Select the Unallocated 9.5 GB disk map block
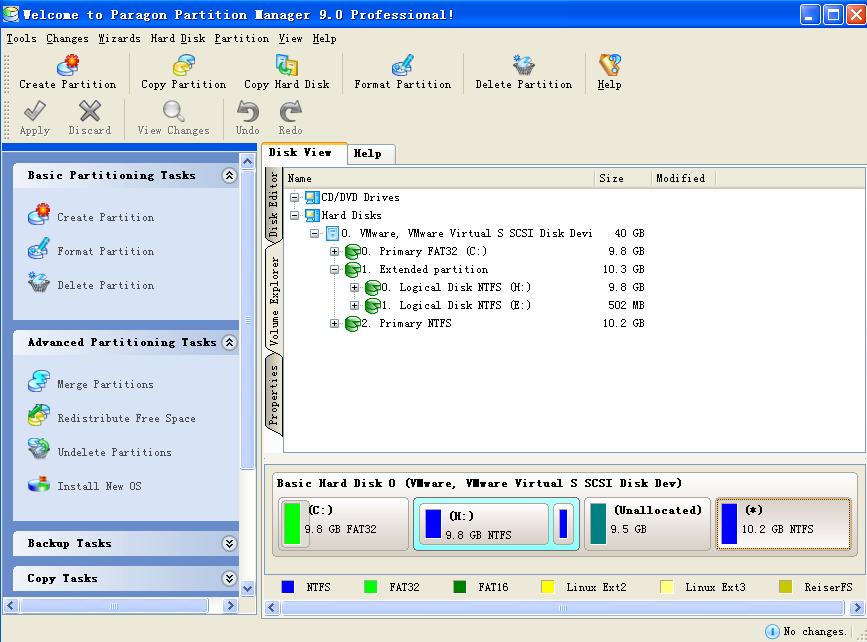Viewport: 867px width, 642px height. click(x=647, y=524)
